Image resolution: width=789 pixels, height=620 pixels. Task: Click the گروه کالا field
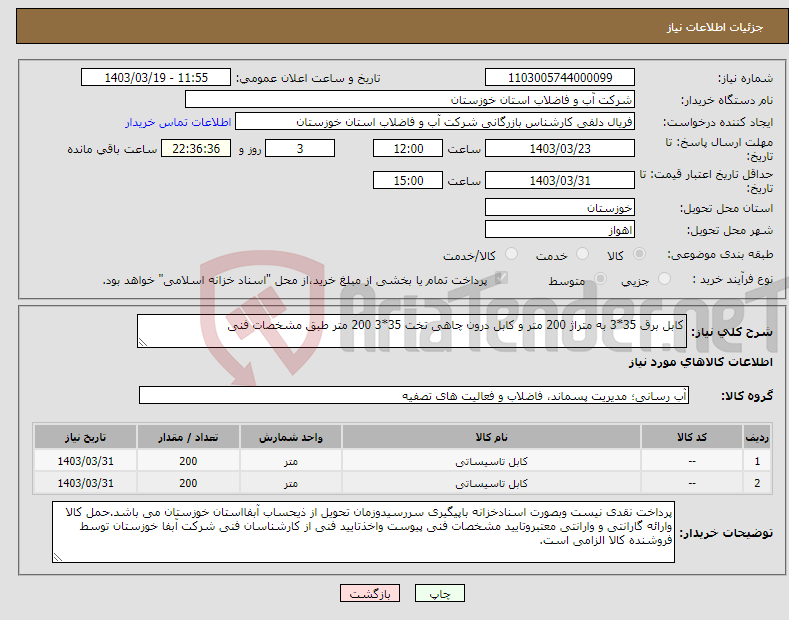[414, 396]
